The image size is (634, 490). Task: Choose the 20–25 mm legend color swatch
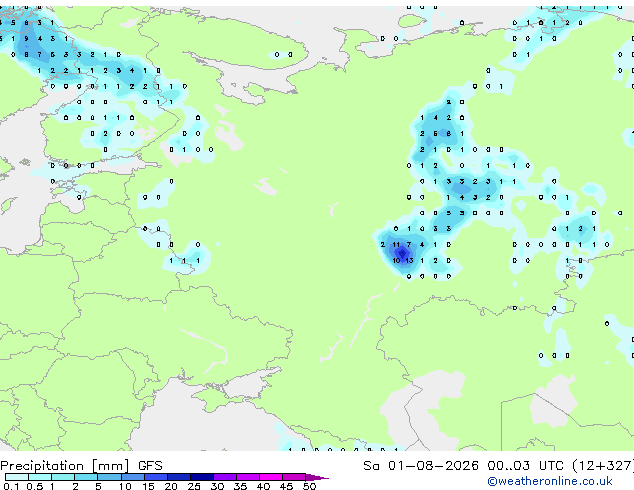(x=178, y=477)
